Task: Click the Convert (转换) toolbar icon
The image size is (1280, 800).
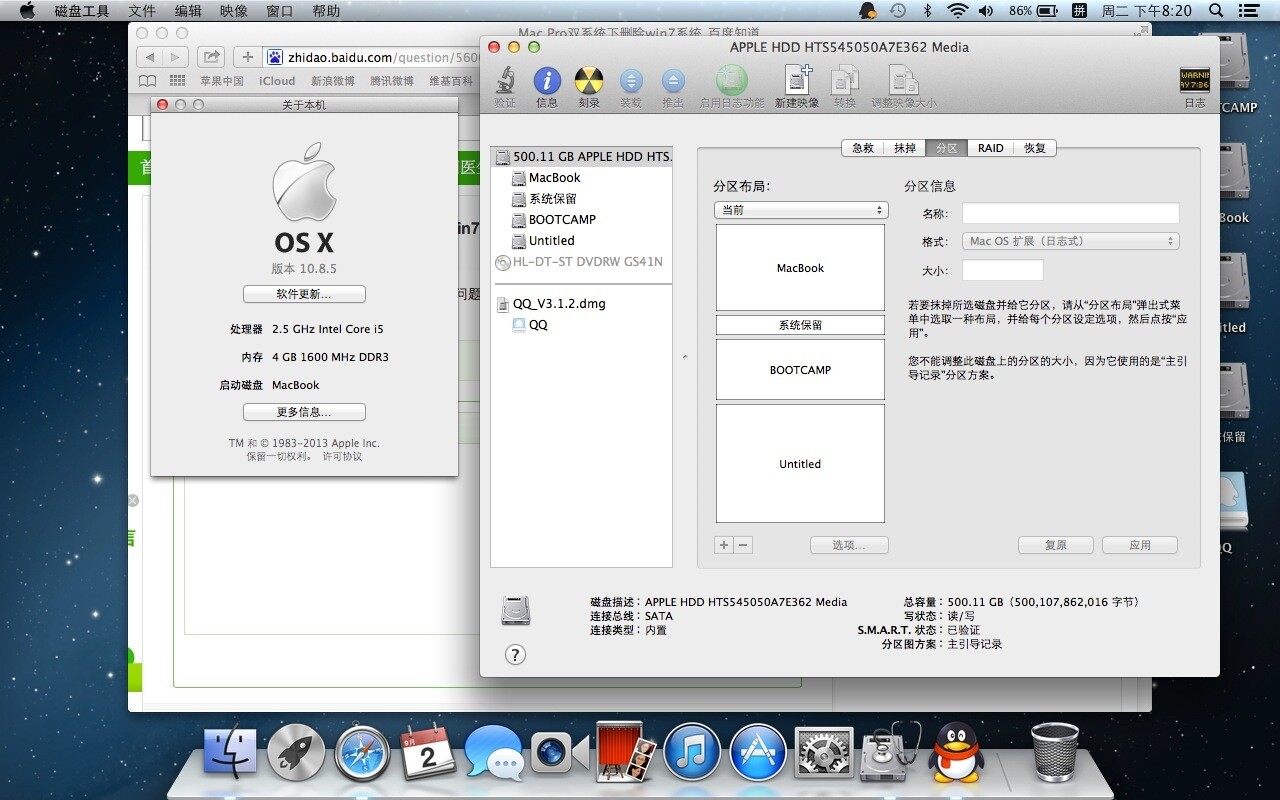Action: [x=845, y=81]
